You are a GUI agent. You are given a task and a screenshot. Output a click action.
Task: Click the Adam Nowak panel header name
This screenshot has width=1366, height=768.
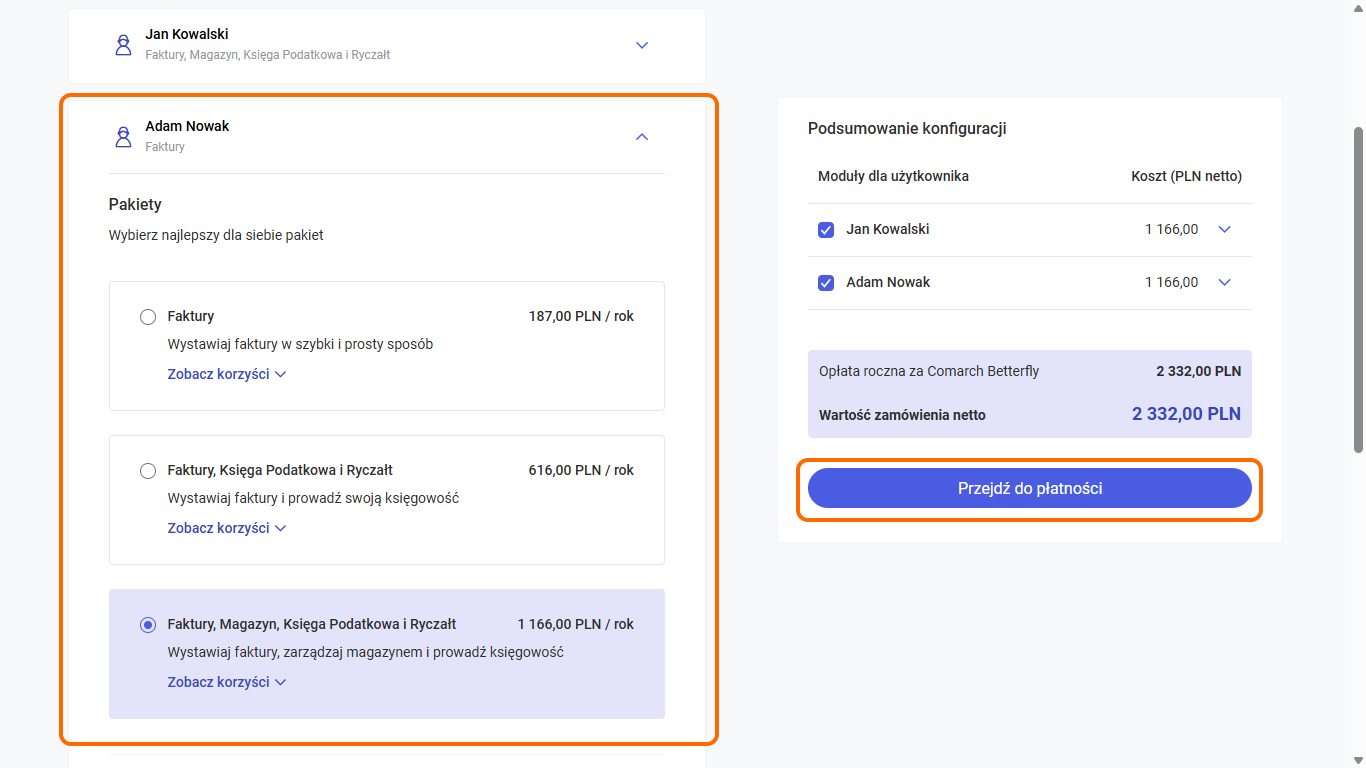pyautogui.click(x=187, y=127)
